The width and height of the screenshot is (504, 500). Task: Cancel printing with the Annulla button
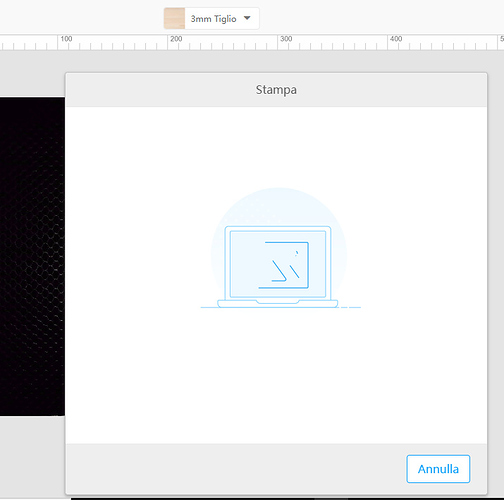coord(438,469)
